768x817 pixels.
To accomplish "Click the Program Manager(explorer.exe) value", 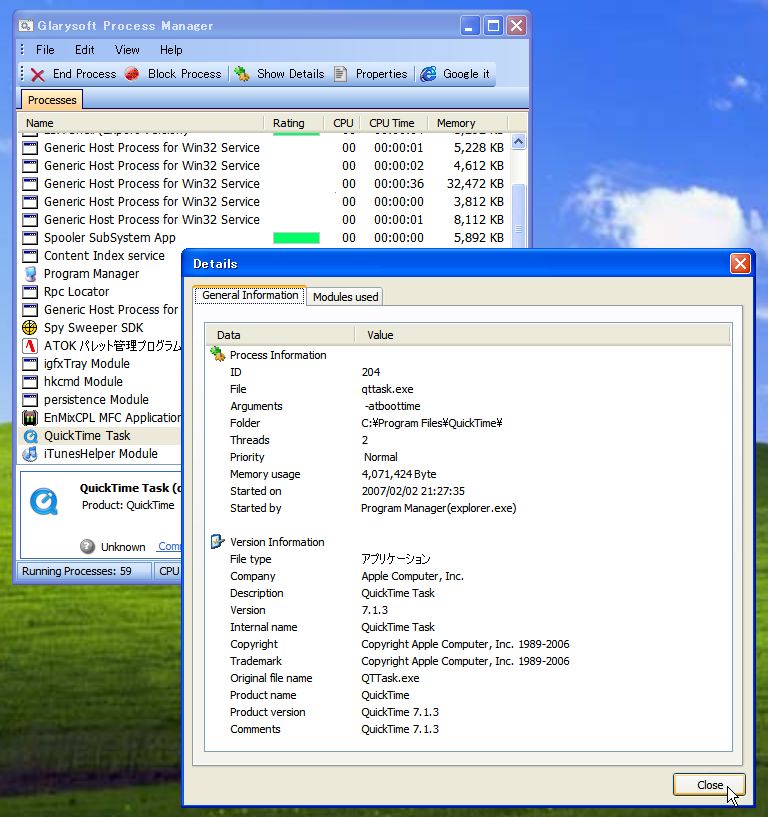I will click(439, 508).
